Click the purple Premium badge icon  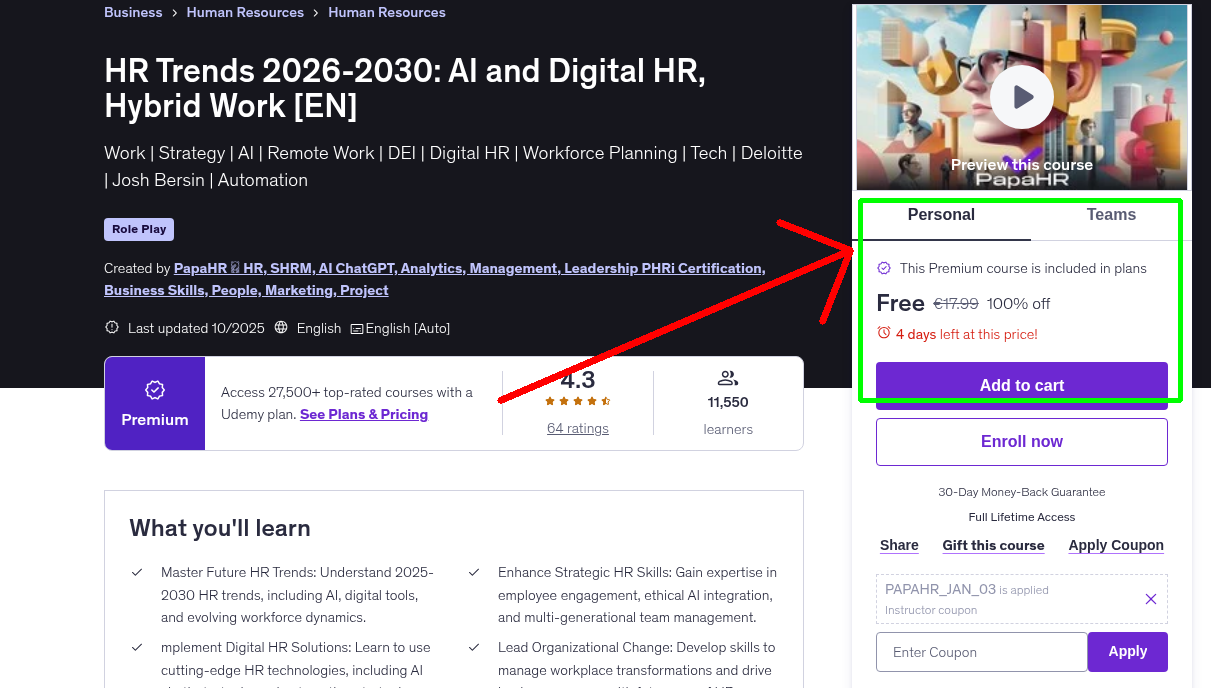coord(154,390)
